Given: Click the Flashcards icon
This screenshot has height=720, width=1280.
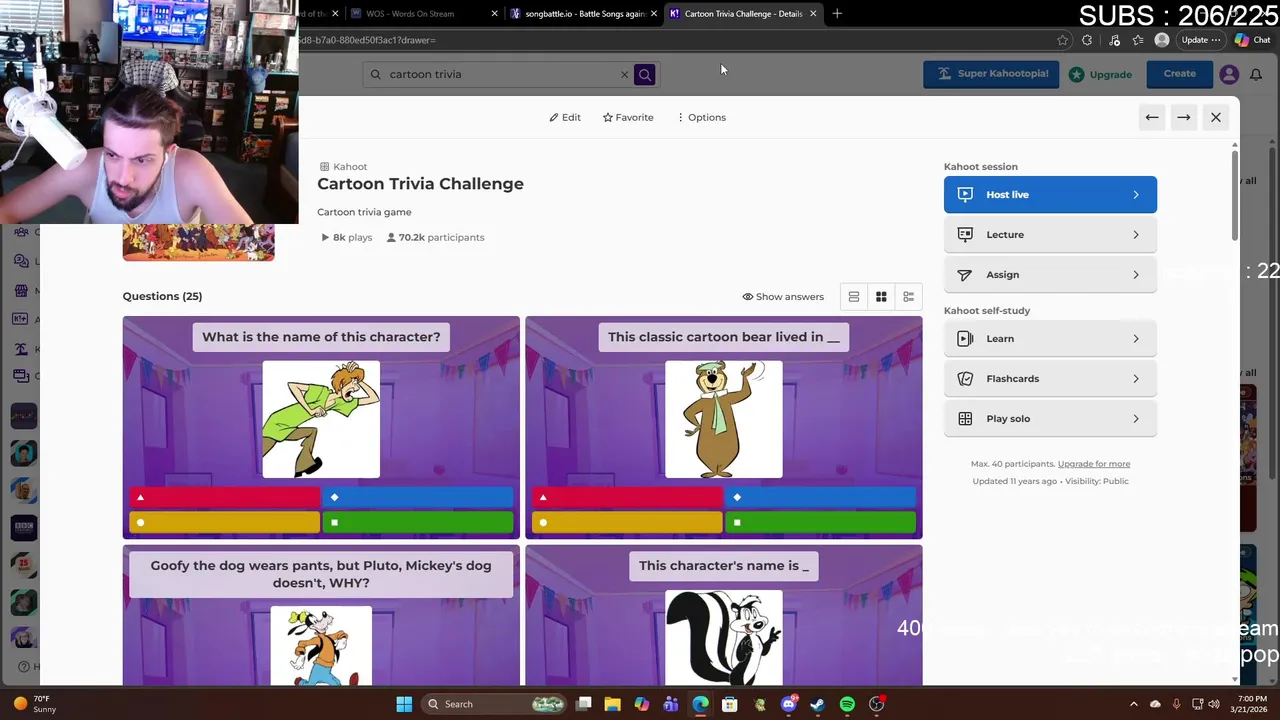Looking at the screenshot, I should click(x=965, y=378).
